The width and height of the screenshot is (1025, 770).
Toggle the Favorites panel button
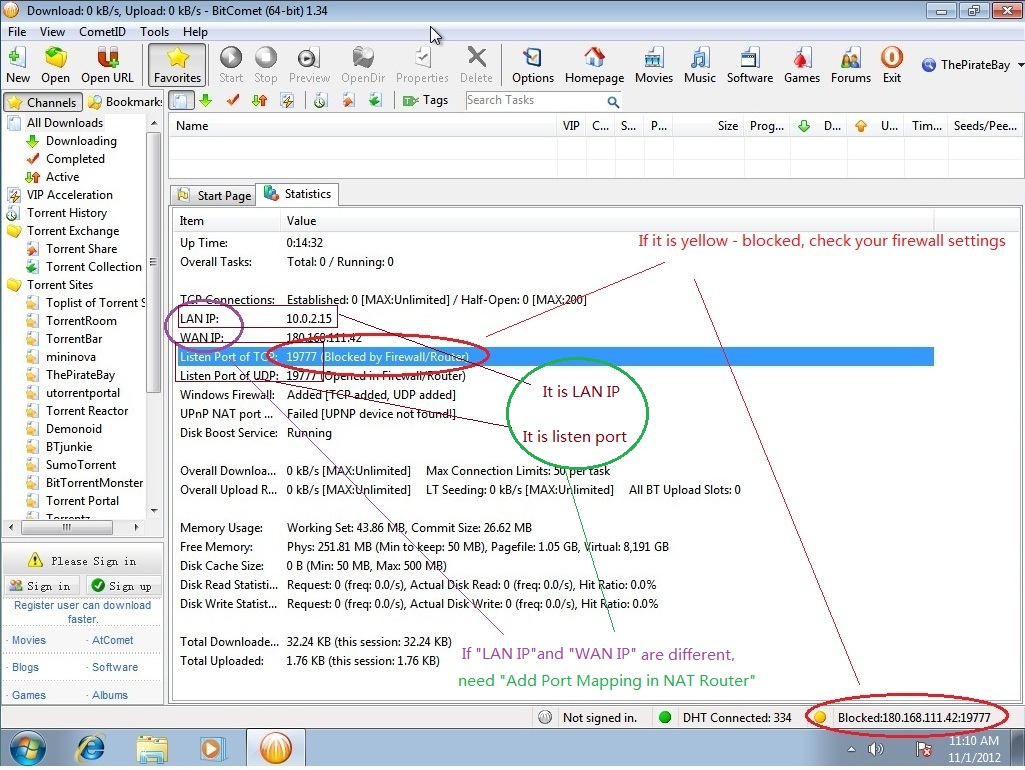coord(177,65)
